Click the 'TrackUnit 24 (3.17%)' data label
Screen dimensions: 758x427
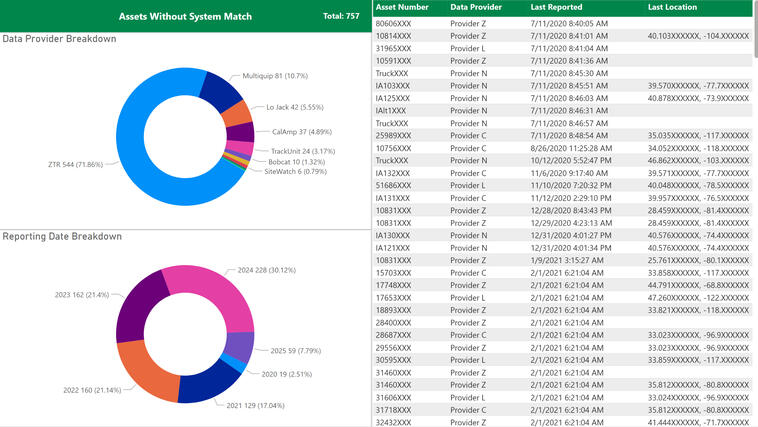(303, 151)
